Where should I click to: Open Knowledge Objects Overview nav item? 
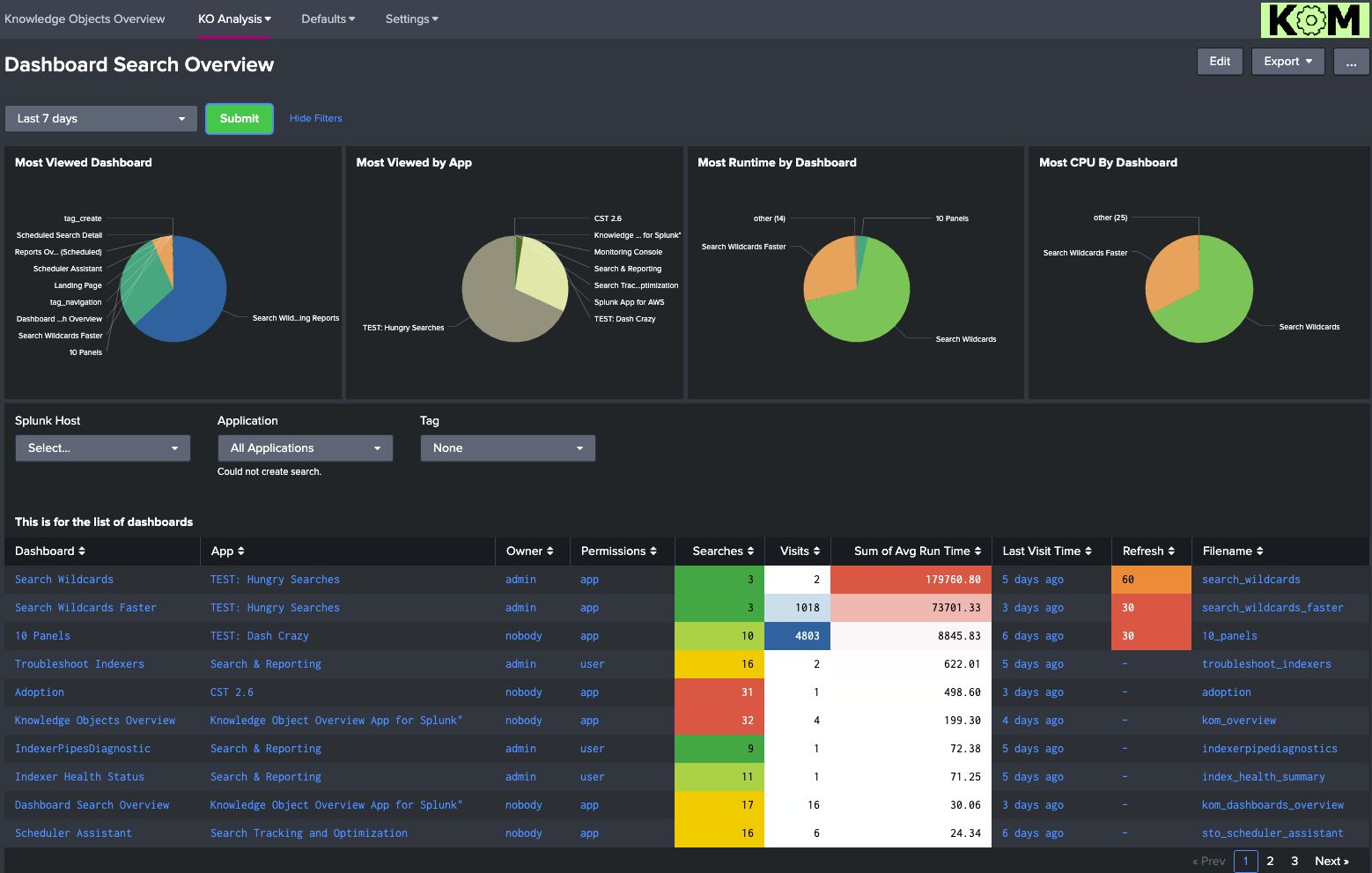click(85, 18)
